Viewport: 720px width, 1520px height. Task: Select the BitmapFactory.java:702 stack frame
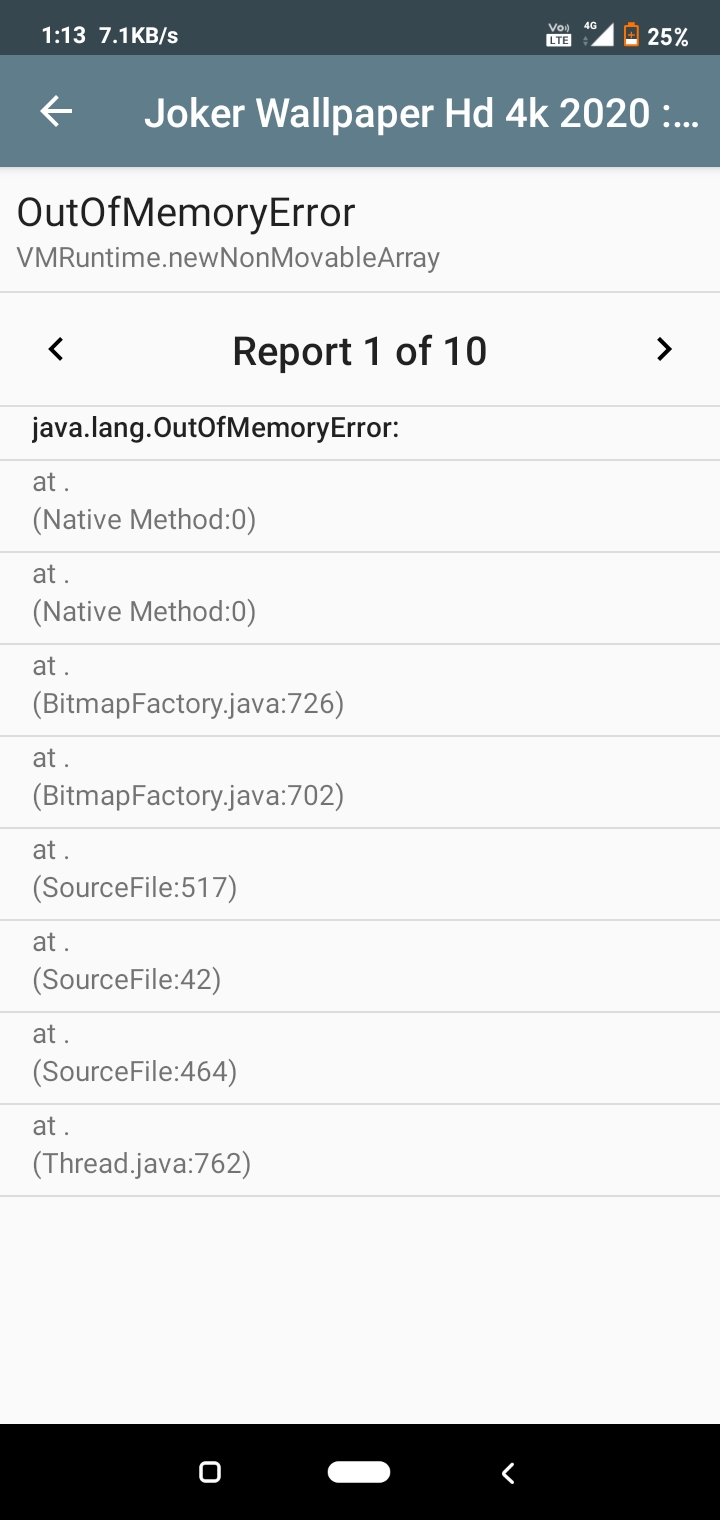coord(188,782)
